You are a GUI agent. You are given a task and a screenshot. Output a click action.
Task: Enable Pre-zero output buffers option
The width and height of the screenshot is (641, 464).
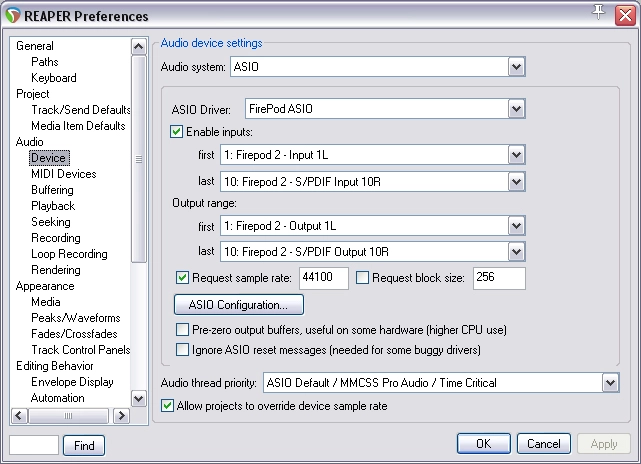[182, 329]
